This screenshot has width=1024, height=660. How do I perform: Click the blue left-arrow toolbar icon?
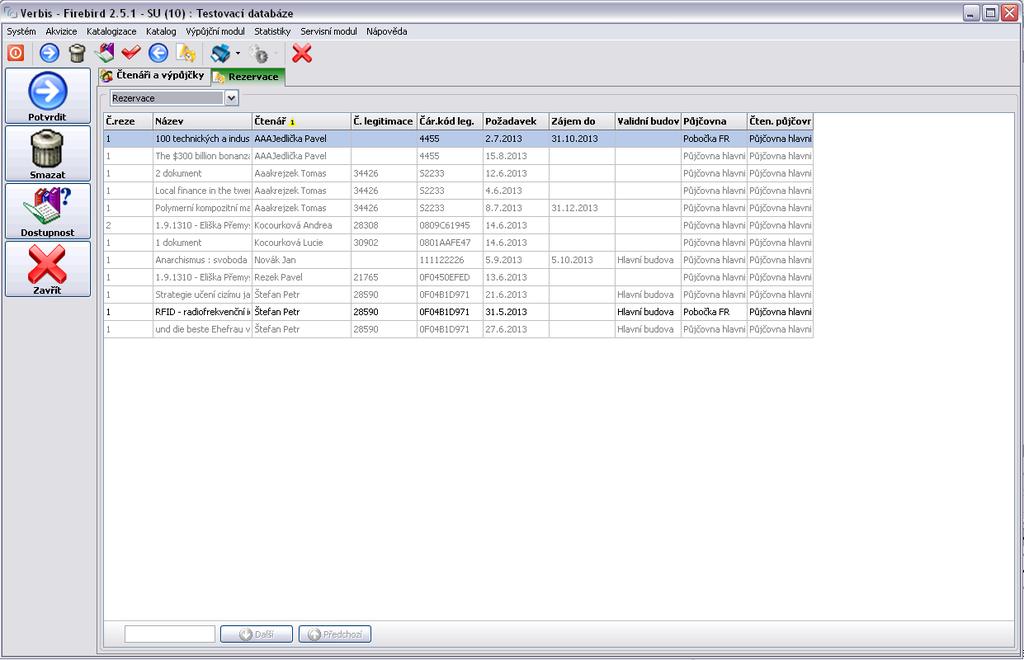pos(158,53)
